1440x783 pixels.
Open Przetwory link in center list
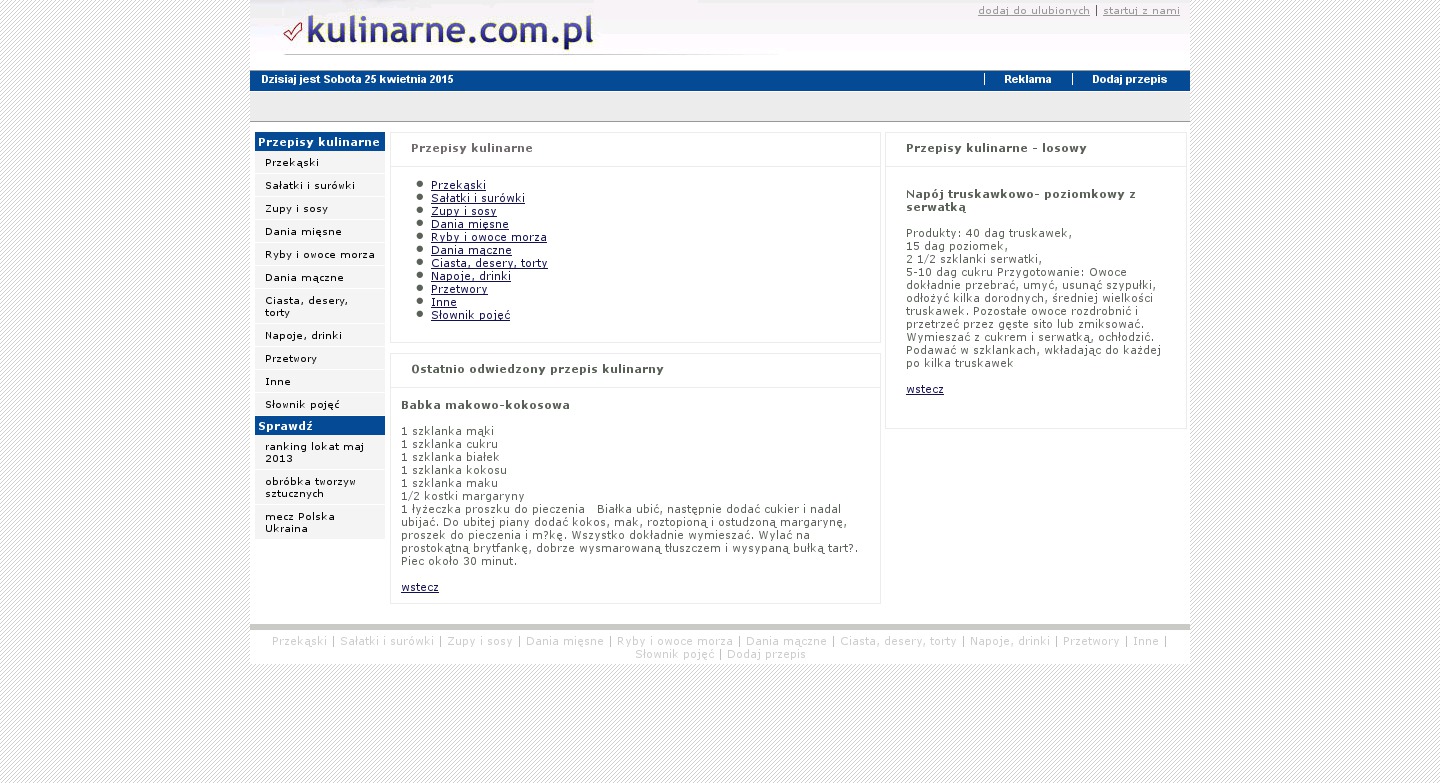(x=459, y=289)
